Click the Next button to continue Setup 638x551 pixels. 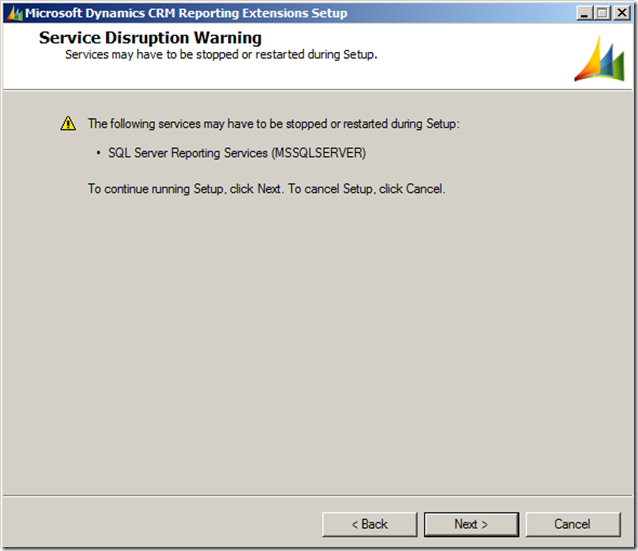(x=471, y=524)
